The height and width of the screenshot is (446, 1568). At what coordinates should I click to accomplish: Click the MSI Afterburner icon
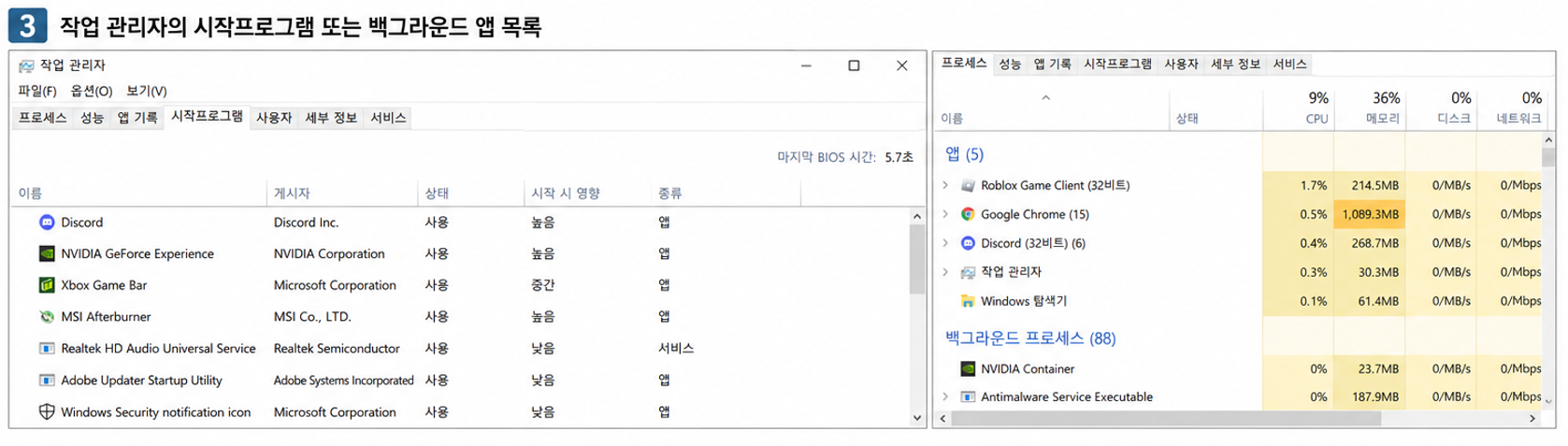(x=47, y=317)
